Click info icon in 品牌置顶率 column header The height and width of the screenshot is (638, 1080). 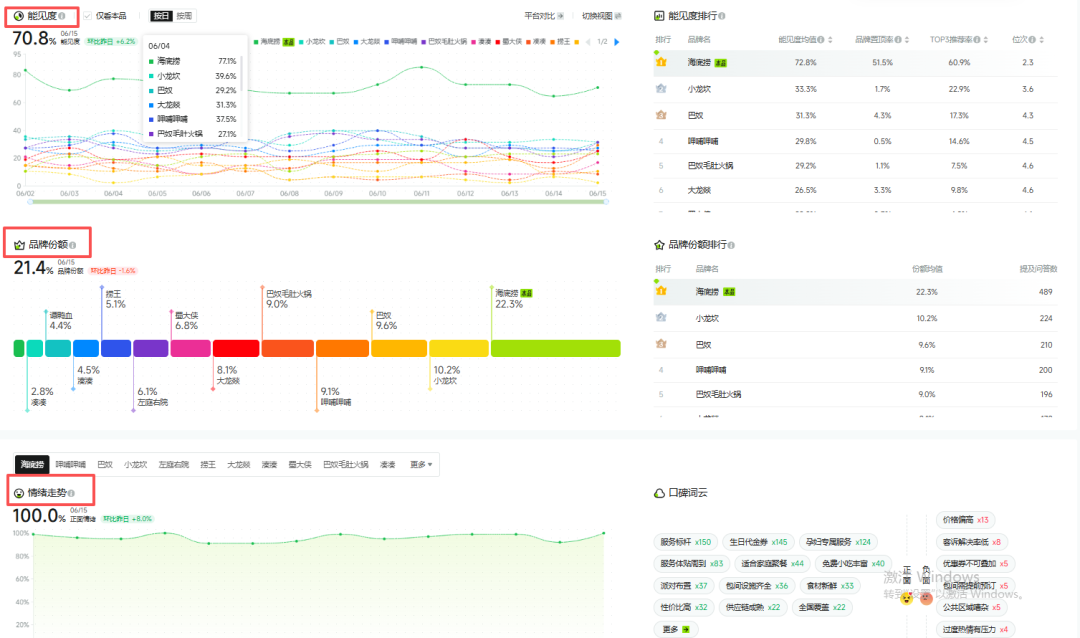pos(897,40)
